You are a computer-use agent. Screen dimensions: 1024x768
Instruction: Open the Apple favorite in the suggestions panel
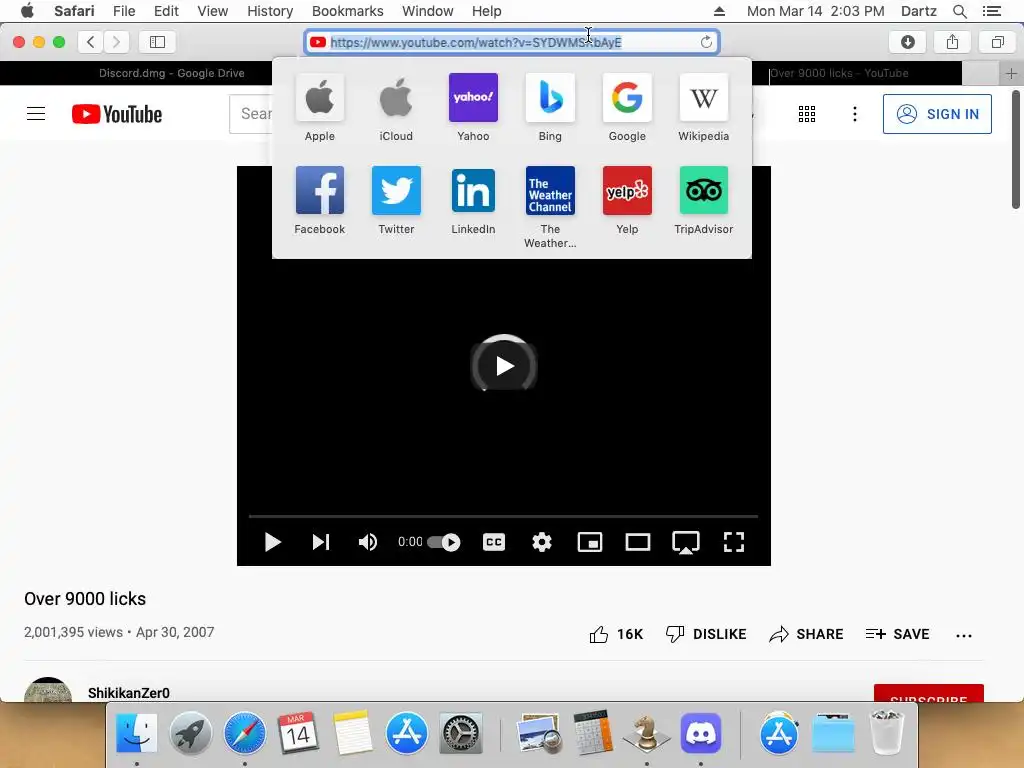(x=319, y=98)
